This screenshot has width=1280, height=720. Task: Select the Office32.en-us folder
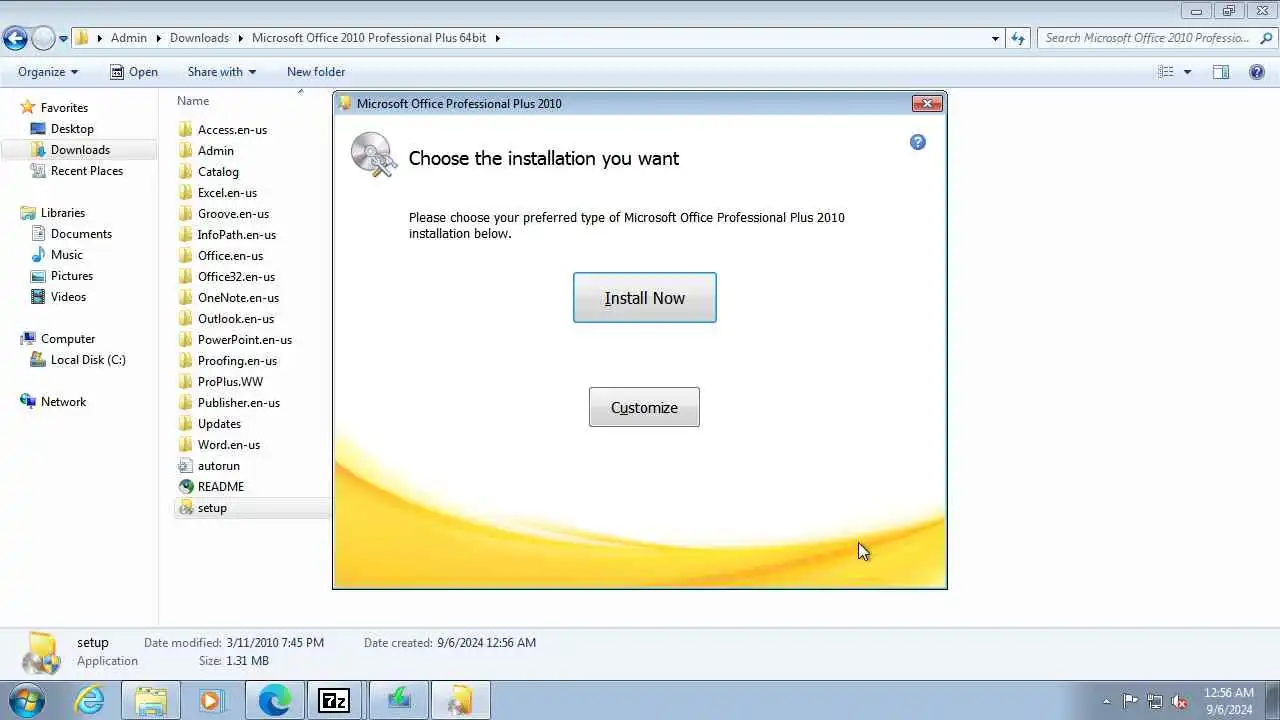(x=236, y=277)
